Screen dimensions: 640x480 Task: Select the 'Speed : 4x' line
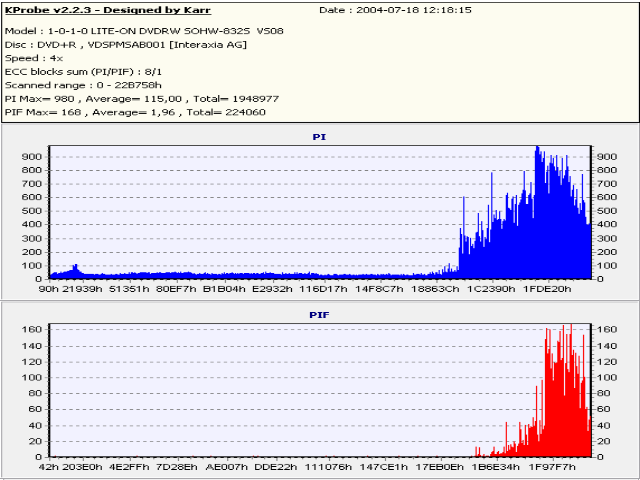coord(34,58)
